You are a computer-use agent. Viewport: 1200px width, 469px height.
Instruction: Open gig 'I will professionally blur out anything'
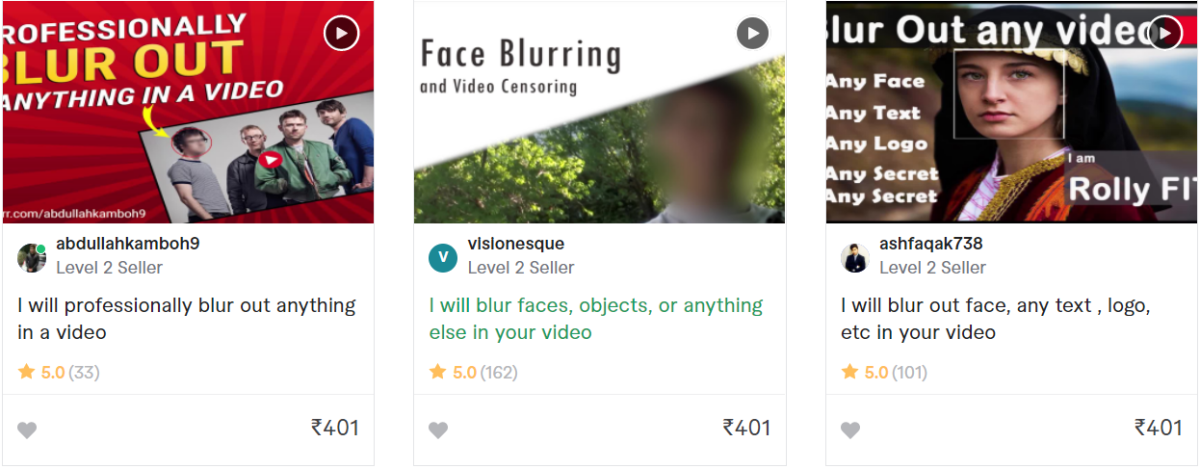[187, 318]
